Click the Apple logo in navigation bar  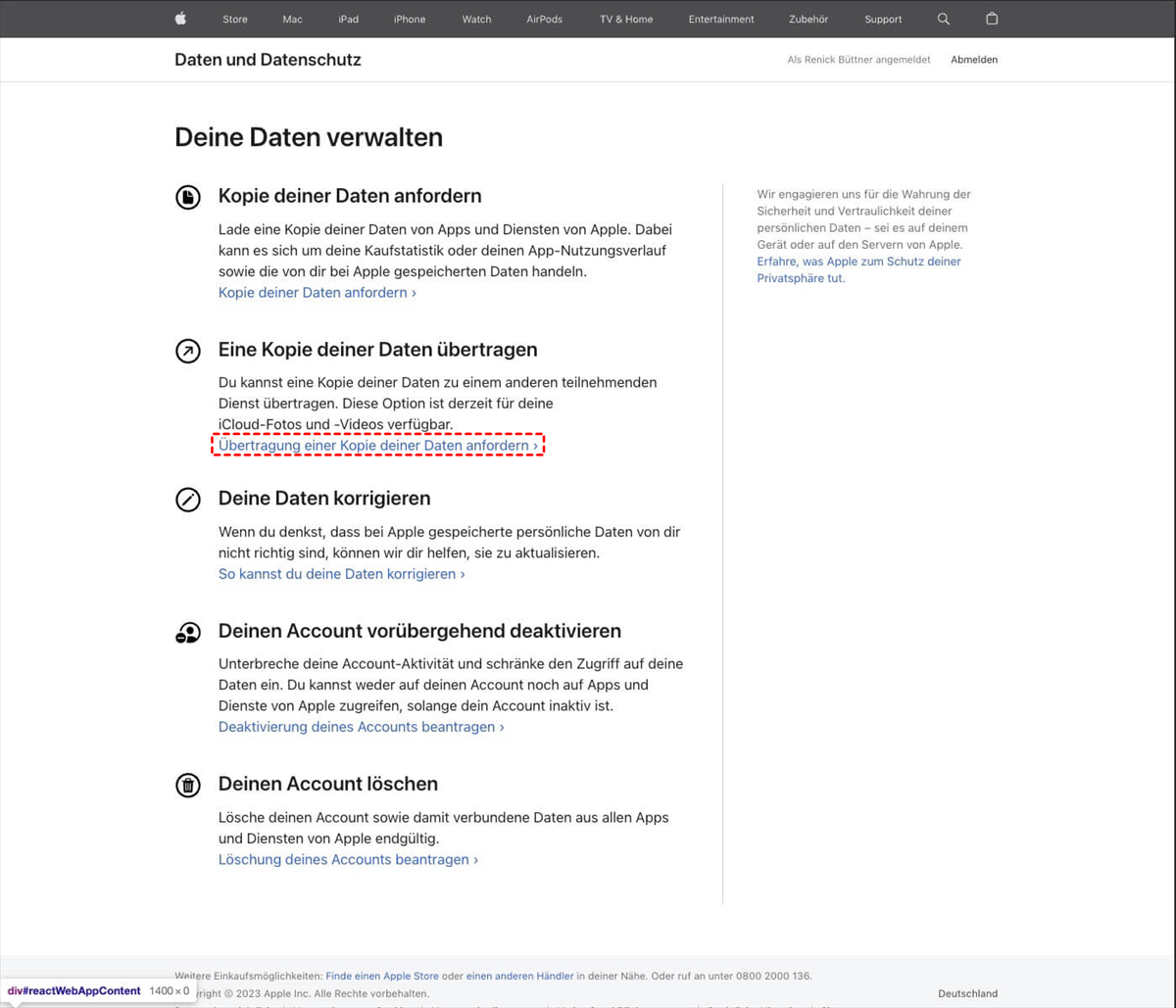[180, 19]
